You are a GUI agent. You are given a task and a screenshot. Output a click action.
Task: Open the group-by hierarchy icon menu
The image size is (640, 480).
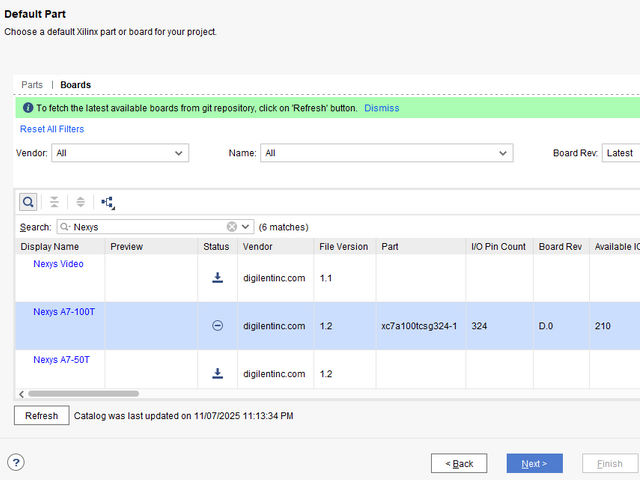[x=108, y=202]
